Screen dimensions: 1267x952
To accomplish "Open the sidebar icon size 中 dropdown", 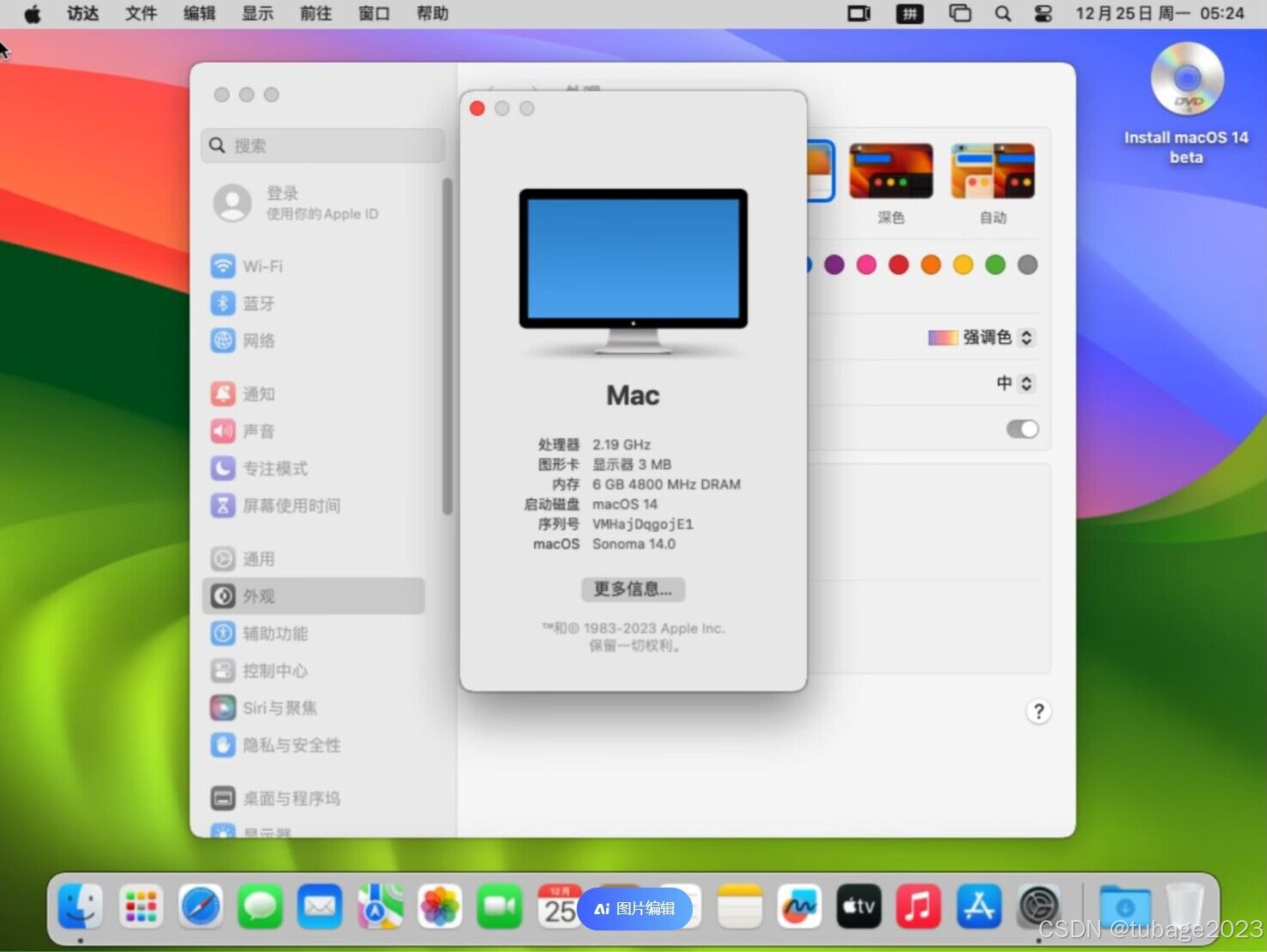I will click(x=1015, y=383).
